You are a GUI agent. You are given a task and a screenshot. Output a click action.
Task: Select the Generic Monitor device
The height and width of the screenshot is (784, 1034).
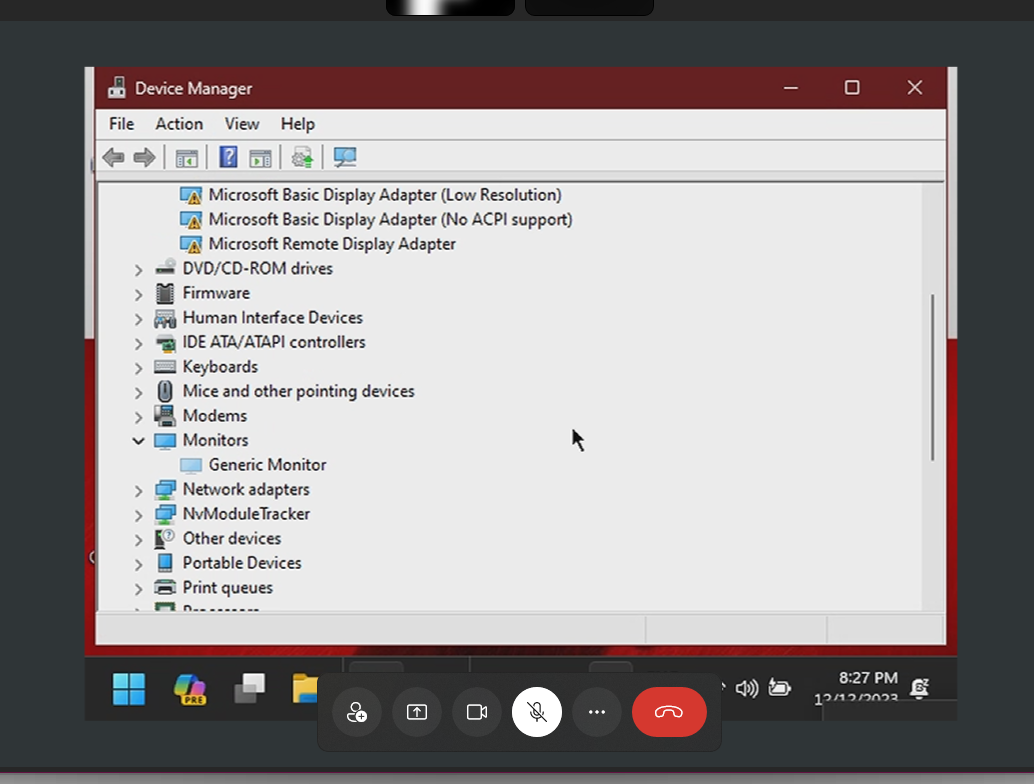(x=267, y=465)
